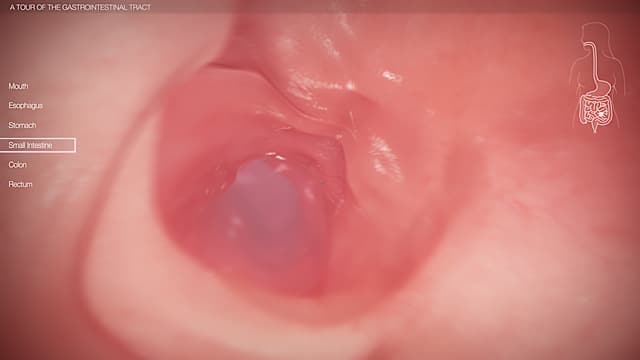The image size is (640, 360).
Task: Click the glowing location marker in diagram
Action: point(602,115)
